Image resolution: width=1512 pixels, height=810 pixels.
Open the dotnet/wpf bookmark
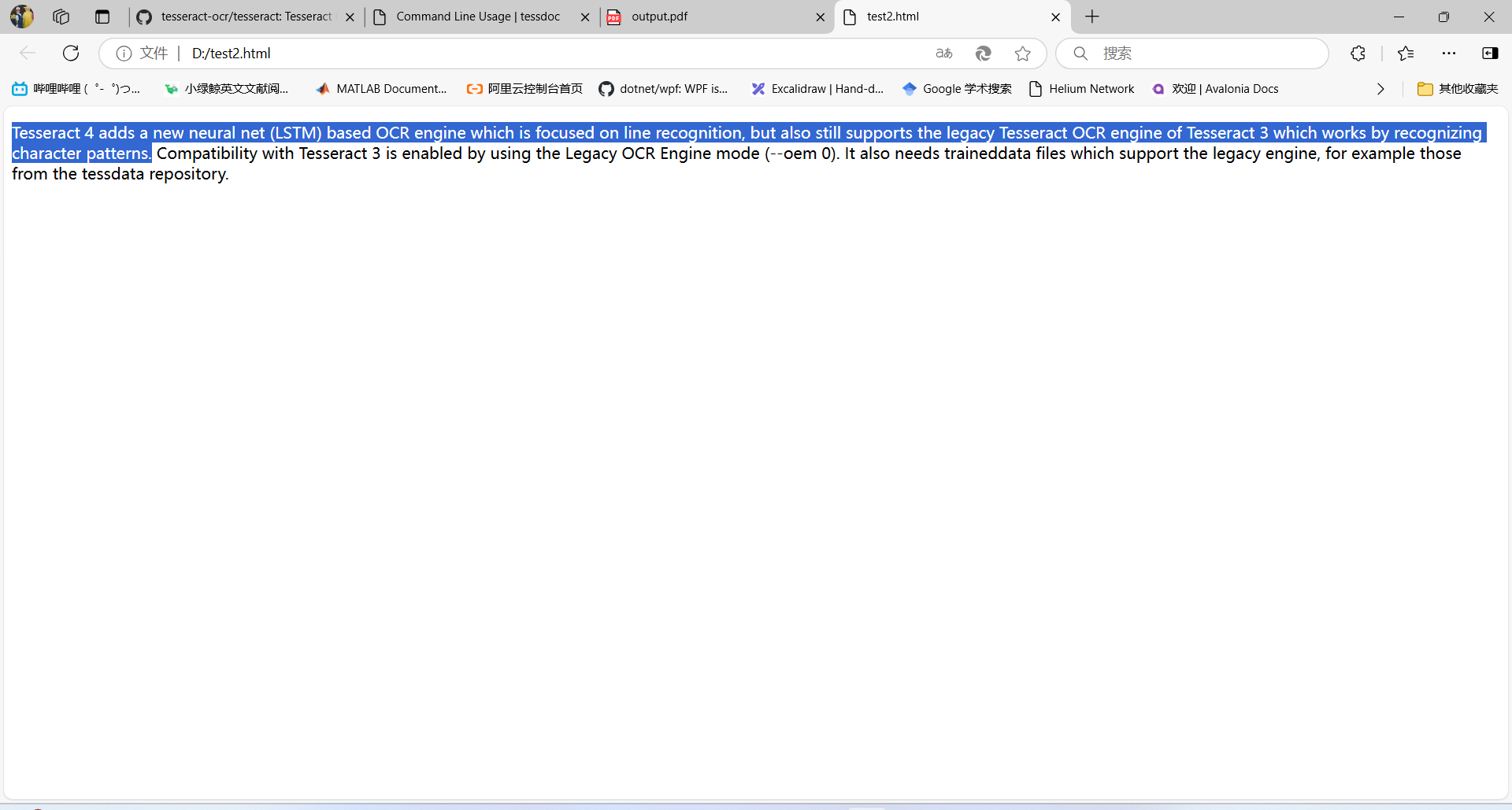pyautogui.click(x=663, y=89)
